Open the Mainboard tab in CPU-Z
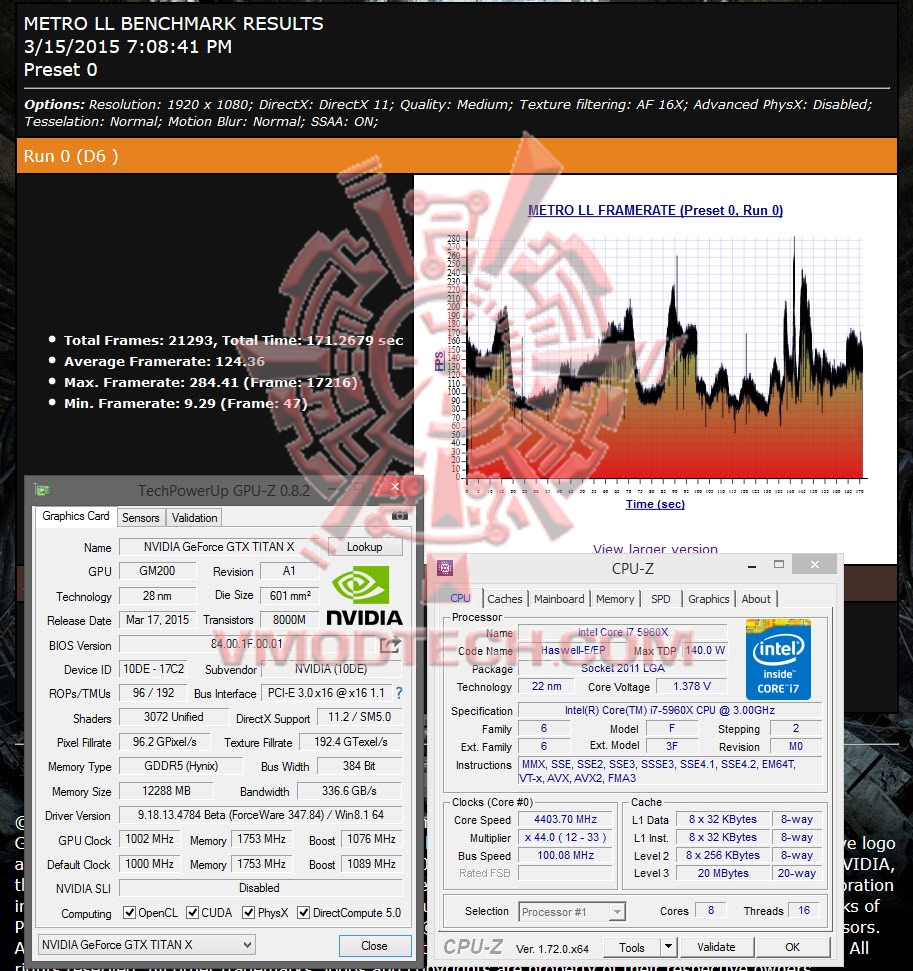The width and height of the screenshot is (913, 971). (559, 599)
